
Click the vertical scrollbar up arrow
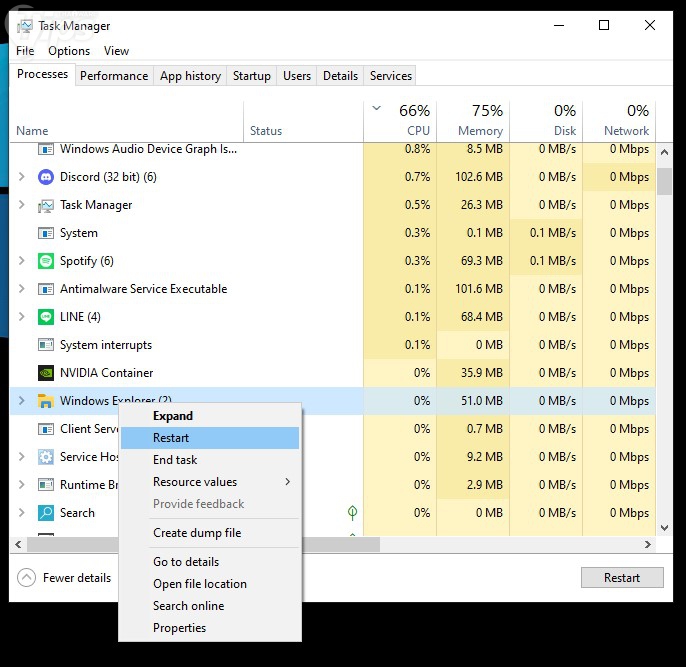click(664, 152)
